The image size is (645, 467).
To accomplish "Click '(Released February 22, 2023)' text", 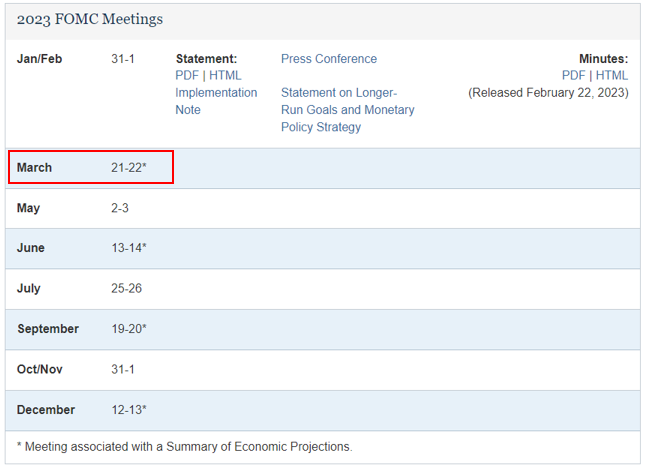I will click(548, 93).
